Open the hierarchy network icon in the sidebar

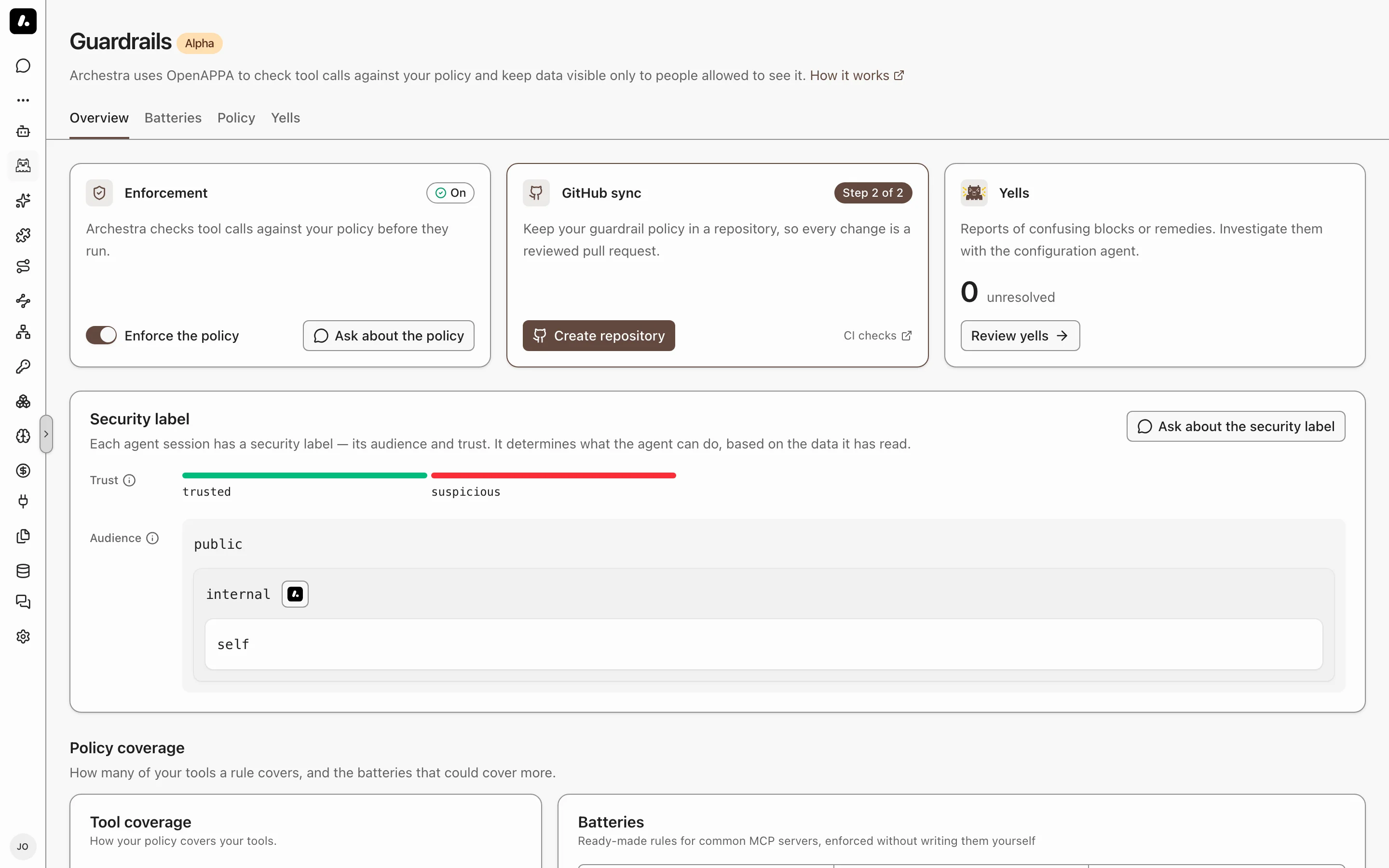click(x=23, y=332)
